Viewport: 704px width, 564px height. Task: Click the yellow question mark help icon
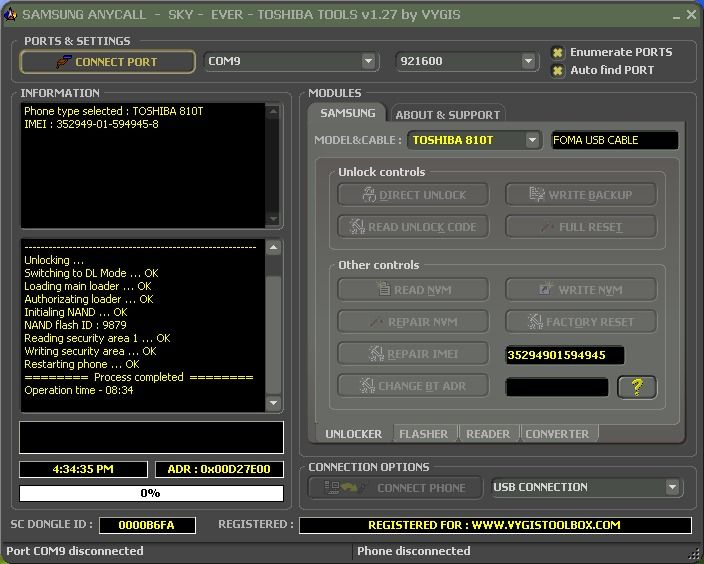(637, 387)
